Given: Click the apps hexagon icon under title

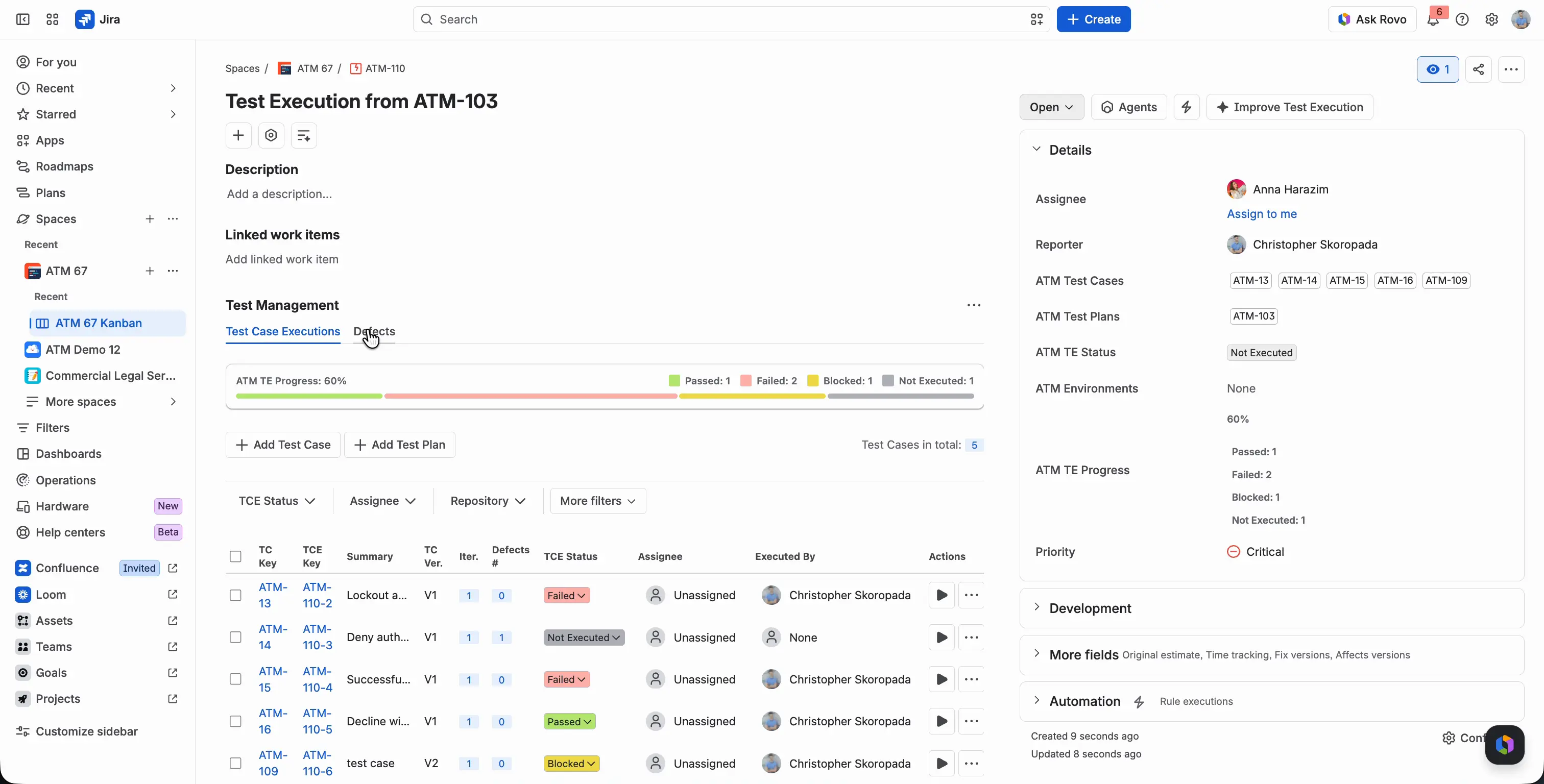Looking at the screenshot, I should 271,135.
